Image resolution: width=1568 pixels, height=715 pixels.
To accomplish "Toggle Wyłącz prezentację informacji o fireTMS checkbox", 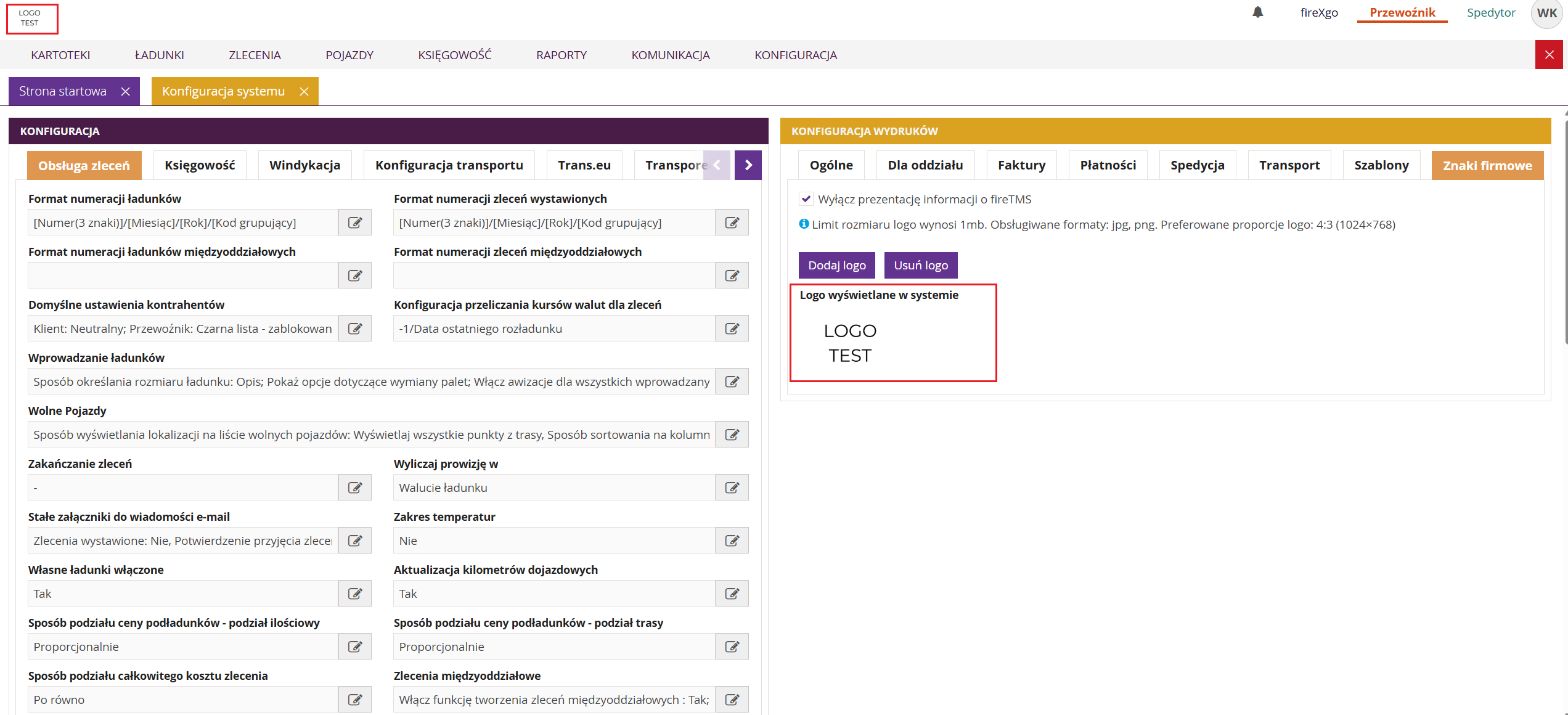I will tap(806, 199).
